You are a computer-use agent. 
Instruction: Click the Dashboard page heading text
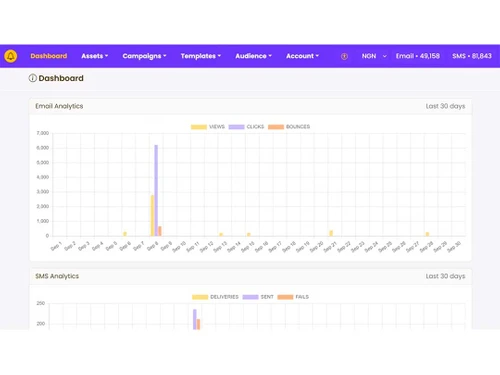pos(61,78)
